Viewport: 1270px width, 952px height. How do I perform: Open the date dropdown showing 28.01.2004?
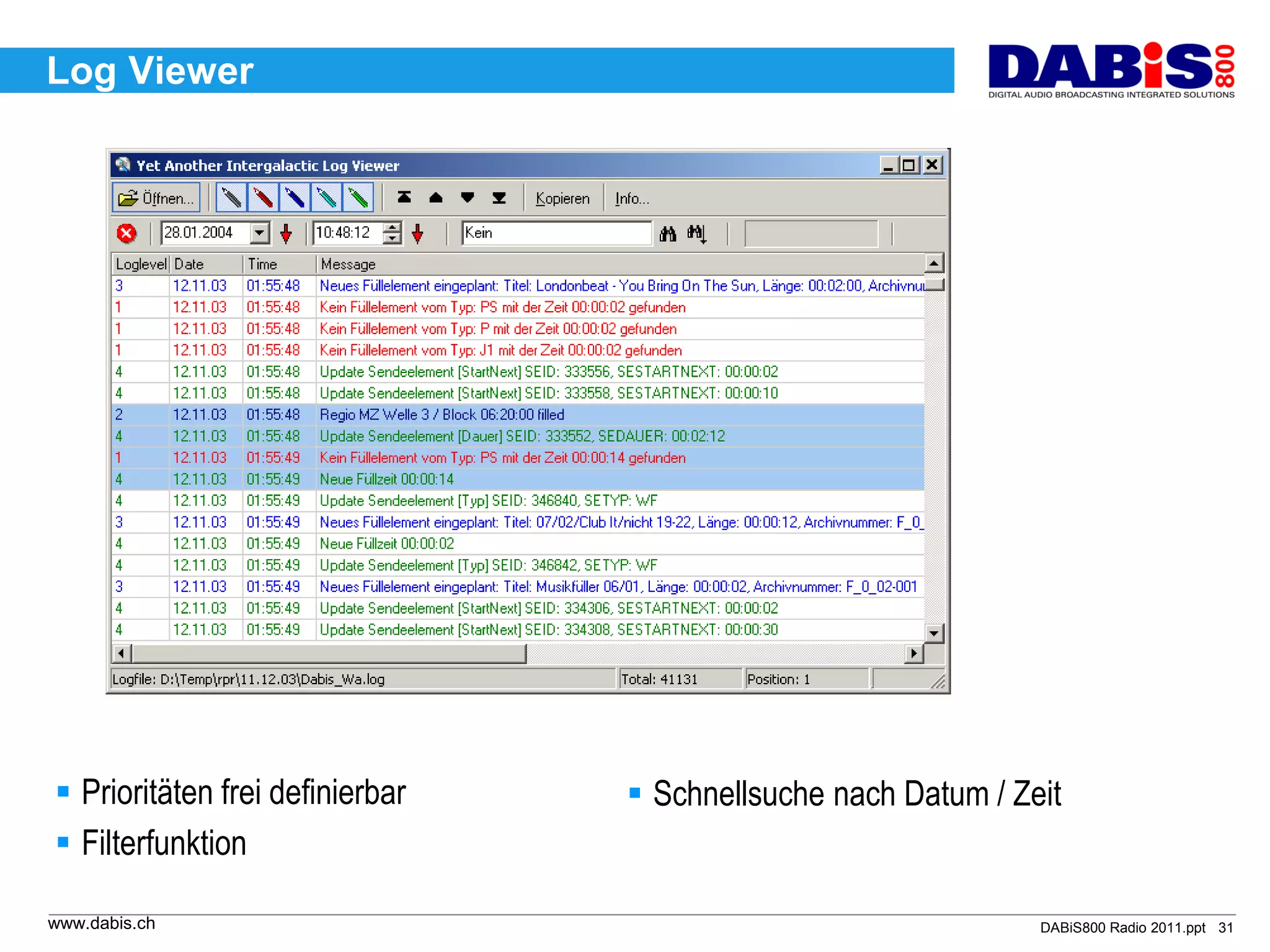point(260,233)
